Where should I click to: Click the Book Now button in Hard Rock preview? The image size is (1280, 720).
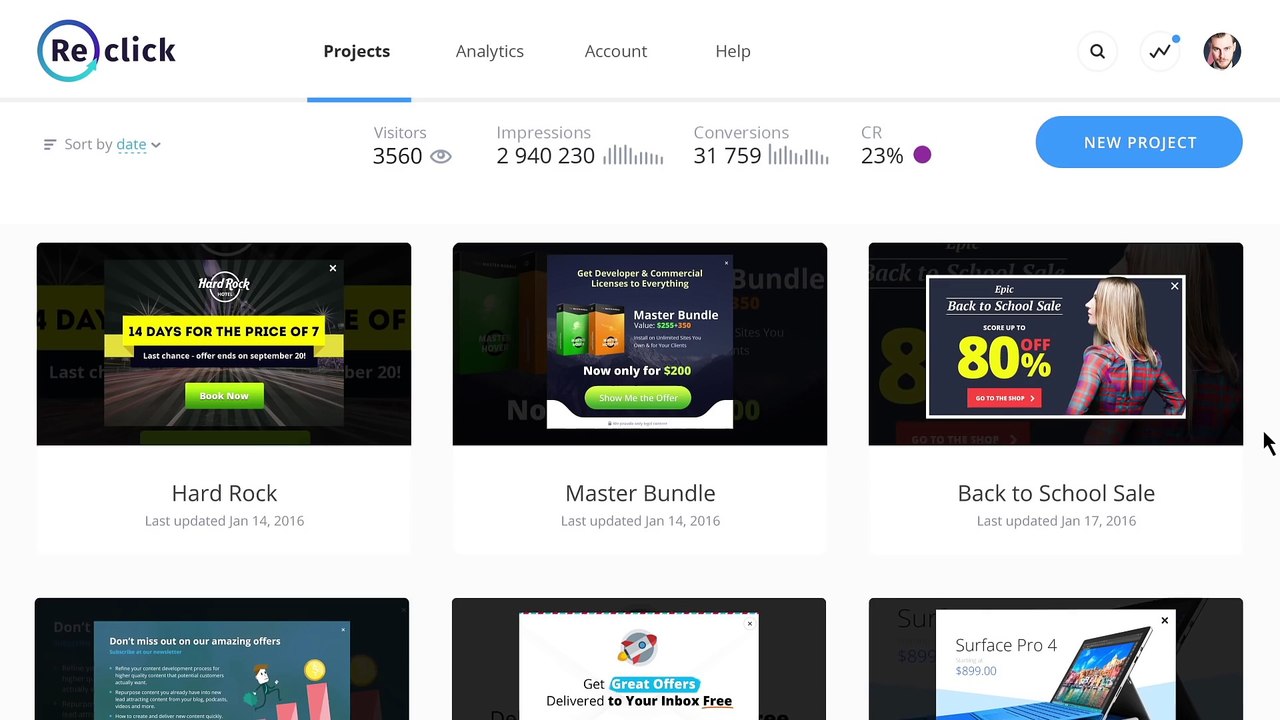click(224, 396)
